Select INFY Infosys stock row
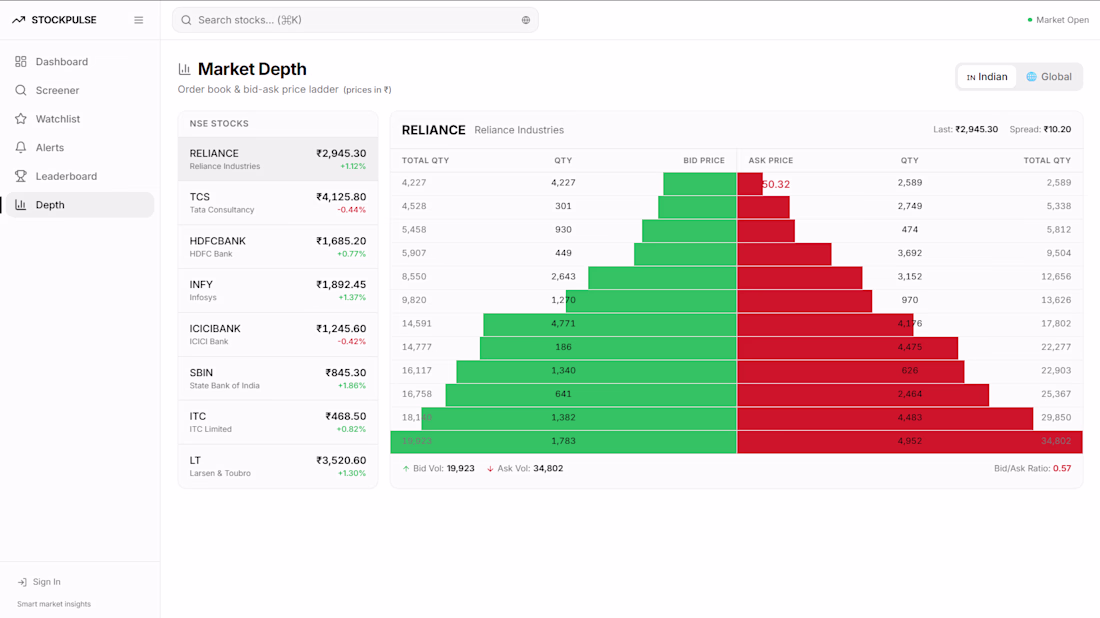Screen dimensions: 1100x618 pyautogui.click(x=278, y=290)
